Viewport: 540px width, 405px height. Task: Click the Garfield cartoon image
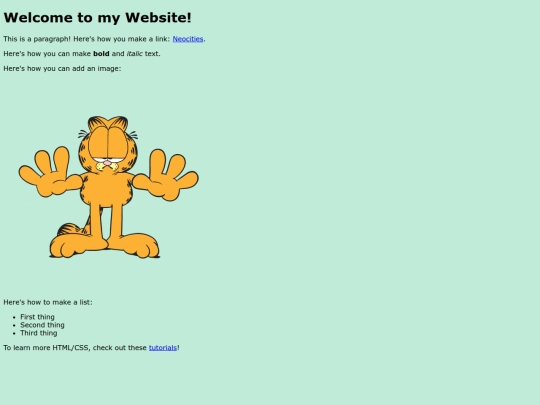click(x=108, y=187)
